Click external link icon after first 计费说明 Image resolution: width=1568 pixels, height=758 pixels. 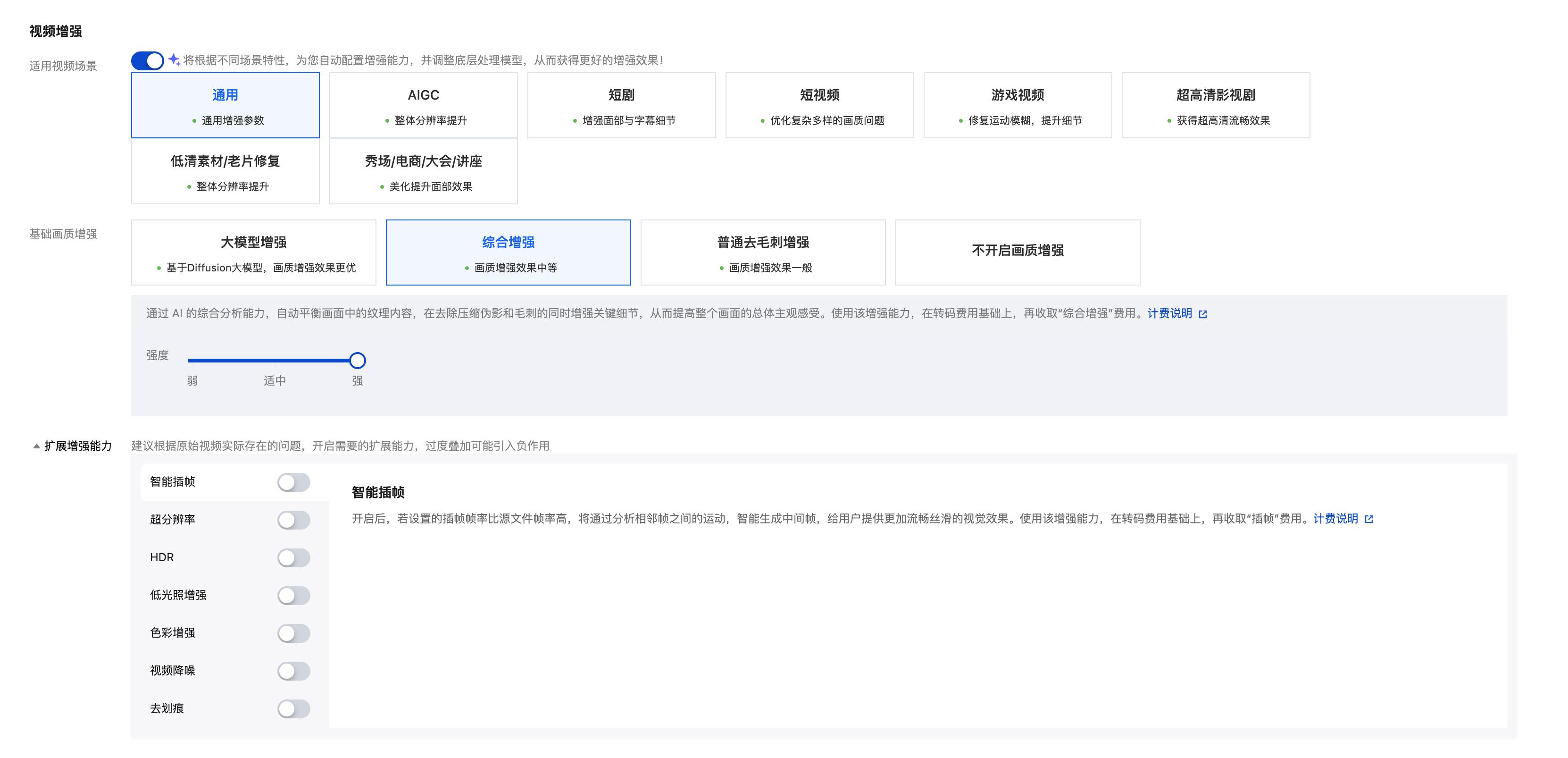point(1203,314)
